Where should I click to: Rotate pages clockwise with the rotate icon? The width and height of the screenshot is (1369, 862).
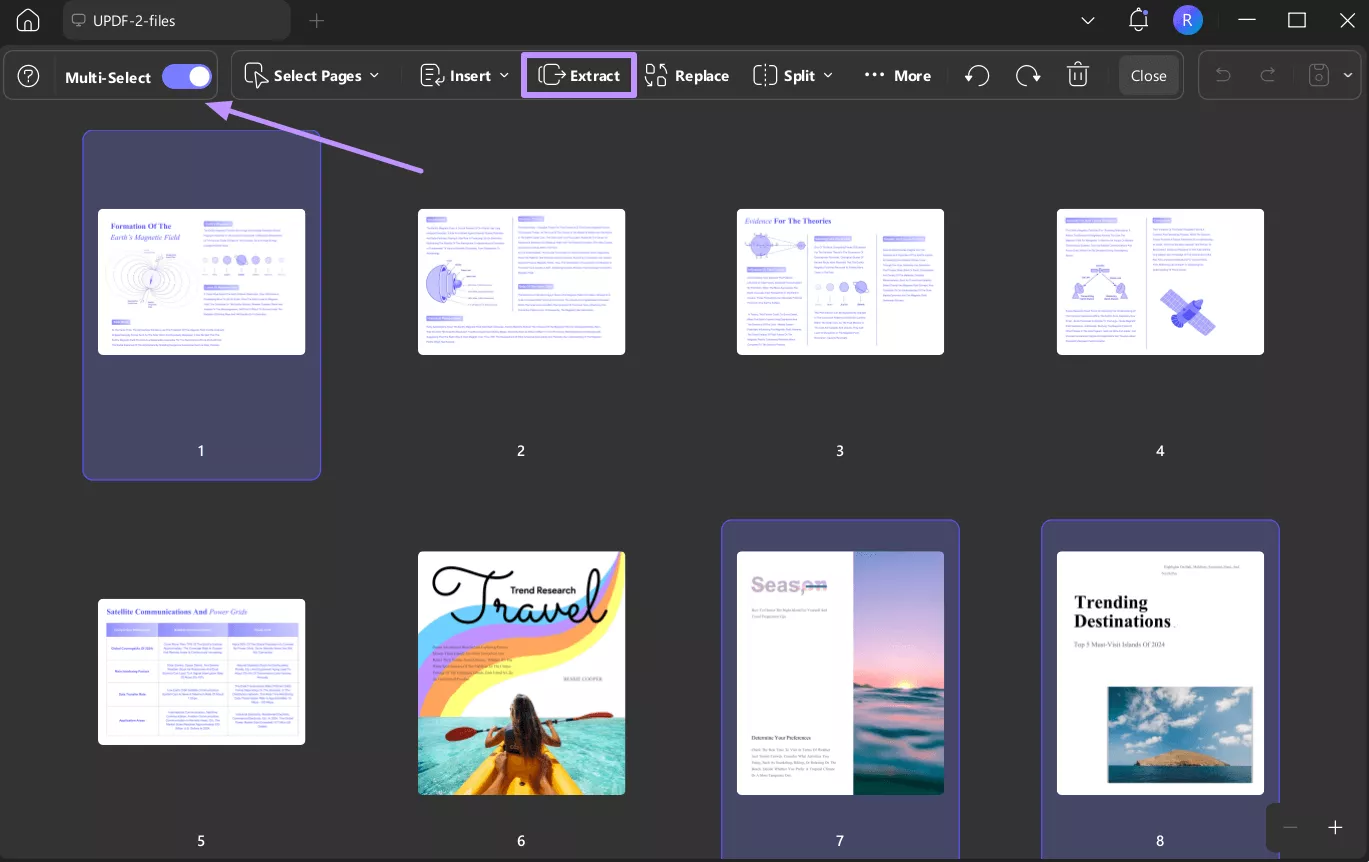tap(1028, 75)
